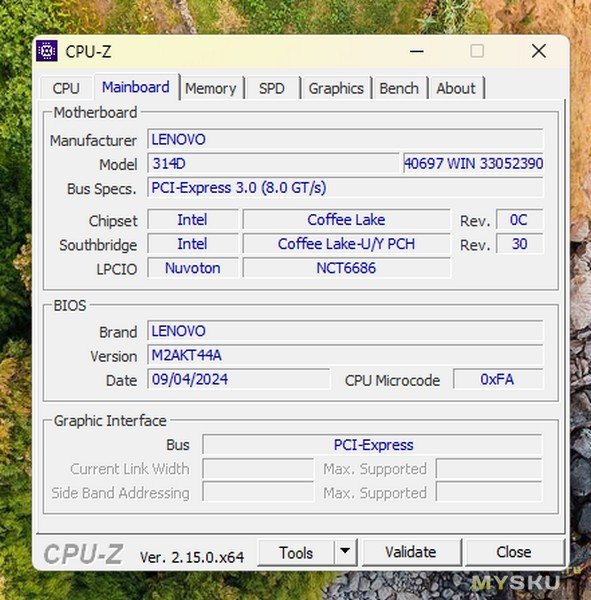The width and height of the screenshot is (591, 600).
Task: Click the Side Band Addressing field
Action: pos(258,493)
